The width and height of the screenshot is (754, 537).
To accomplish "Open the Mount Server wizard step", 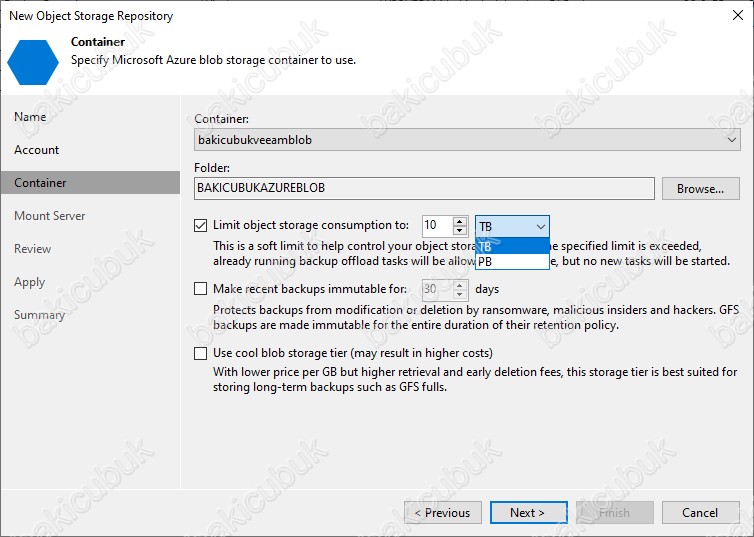I will [x=50, y=215].
